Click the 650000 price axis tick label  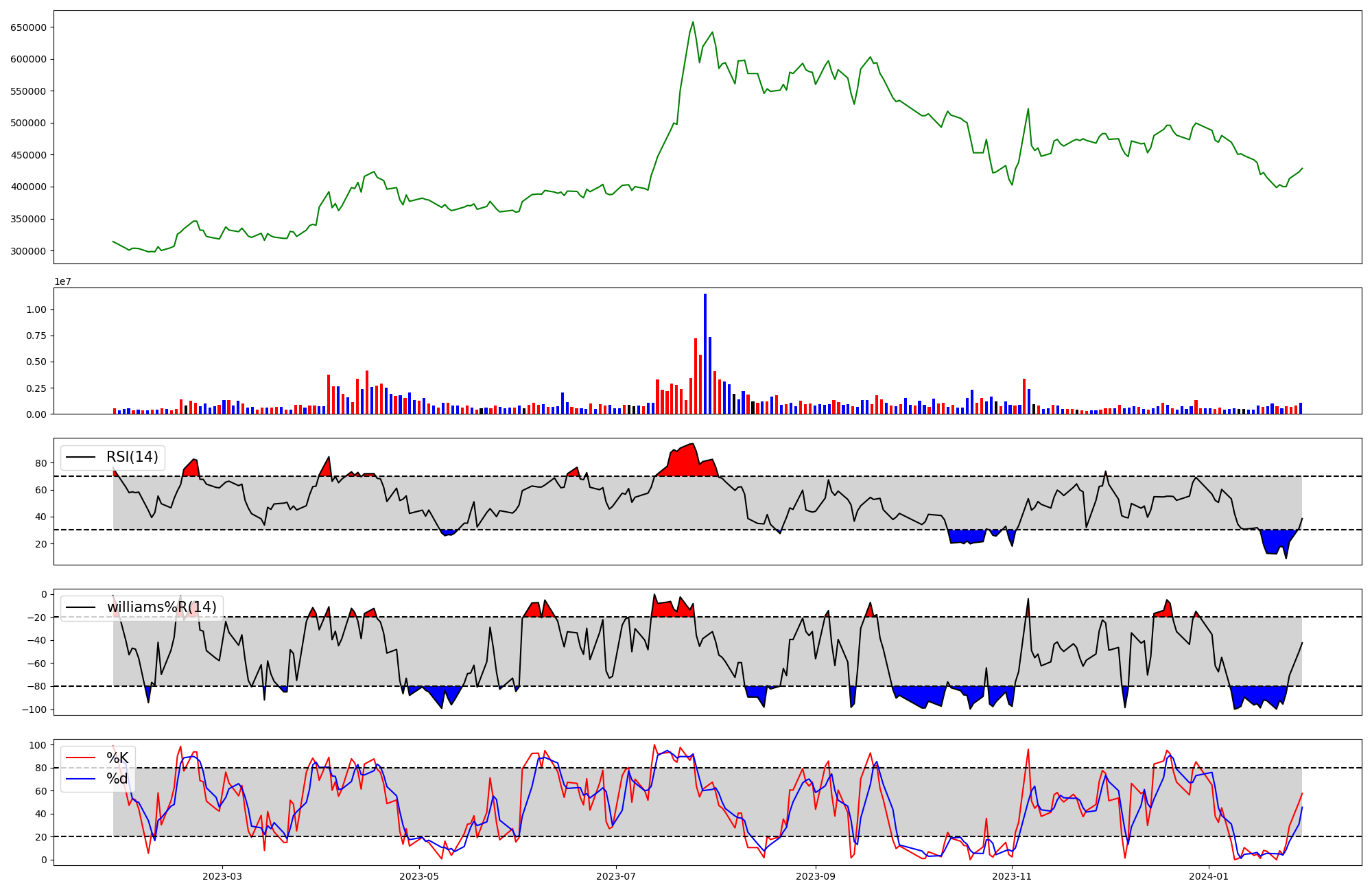pyautogui.click(x=28, y=27)
